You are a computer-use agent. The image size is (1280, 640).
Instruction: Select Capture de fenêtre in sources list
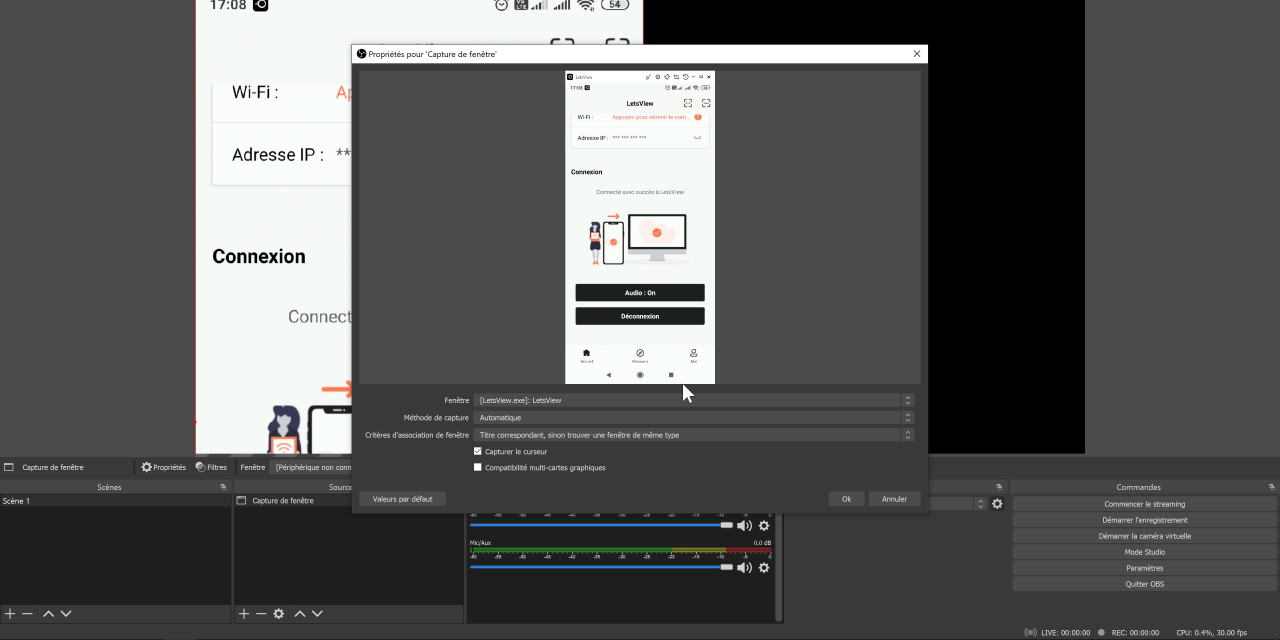click(283, 501)
